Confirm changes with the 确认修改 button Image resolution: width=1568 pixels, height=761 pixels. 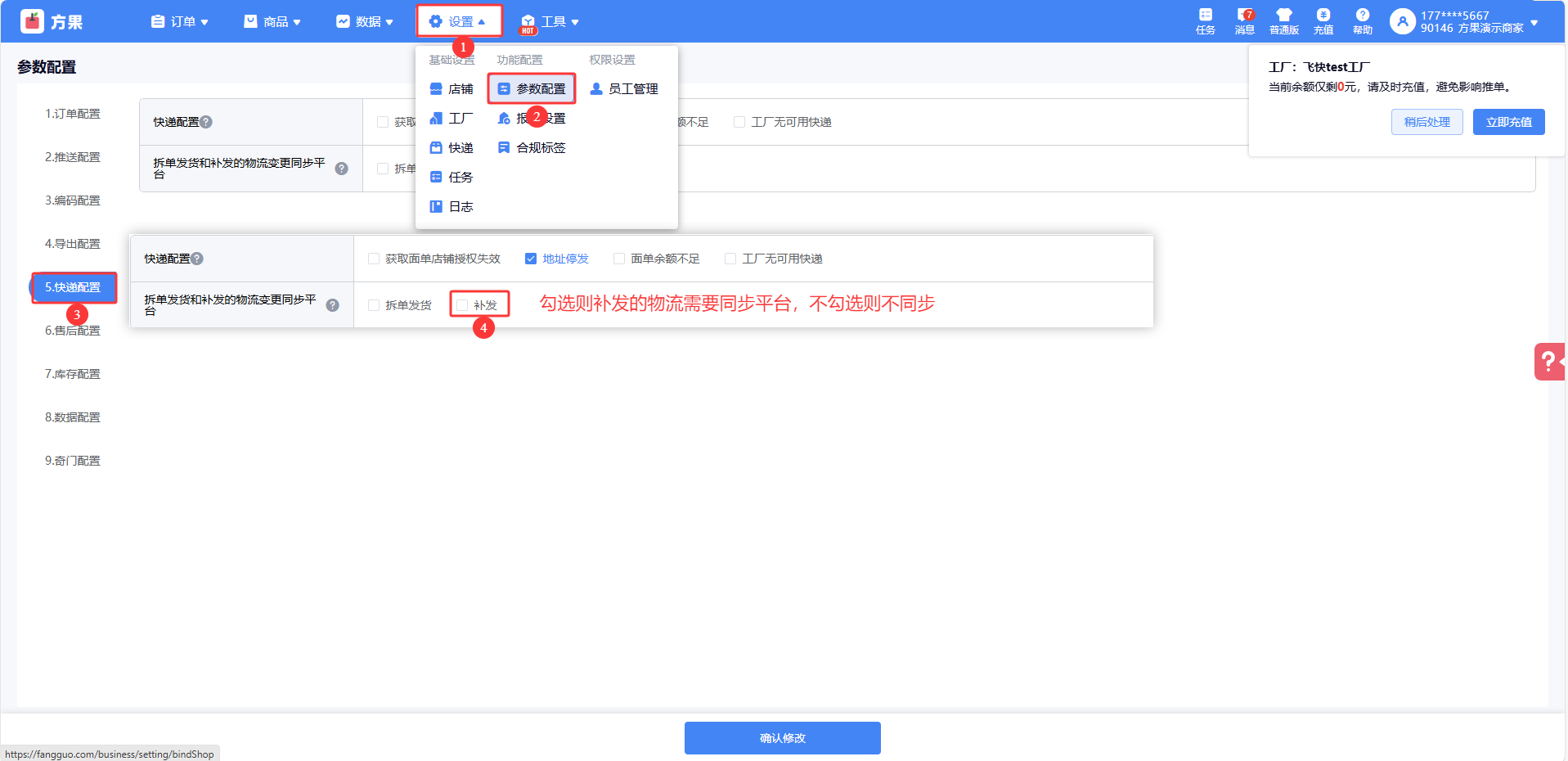point(783,738)
